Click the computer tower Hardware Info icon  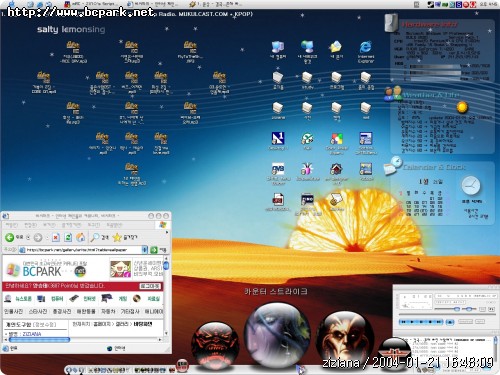[391, 23]
